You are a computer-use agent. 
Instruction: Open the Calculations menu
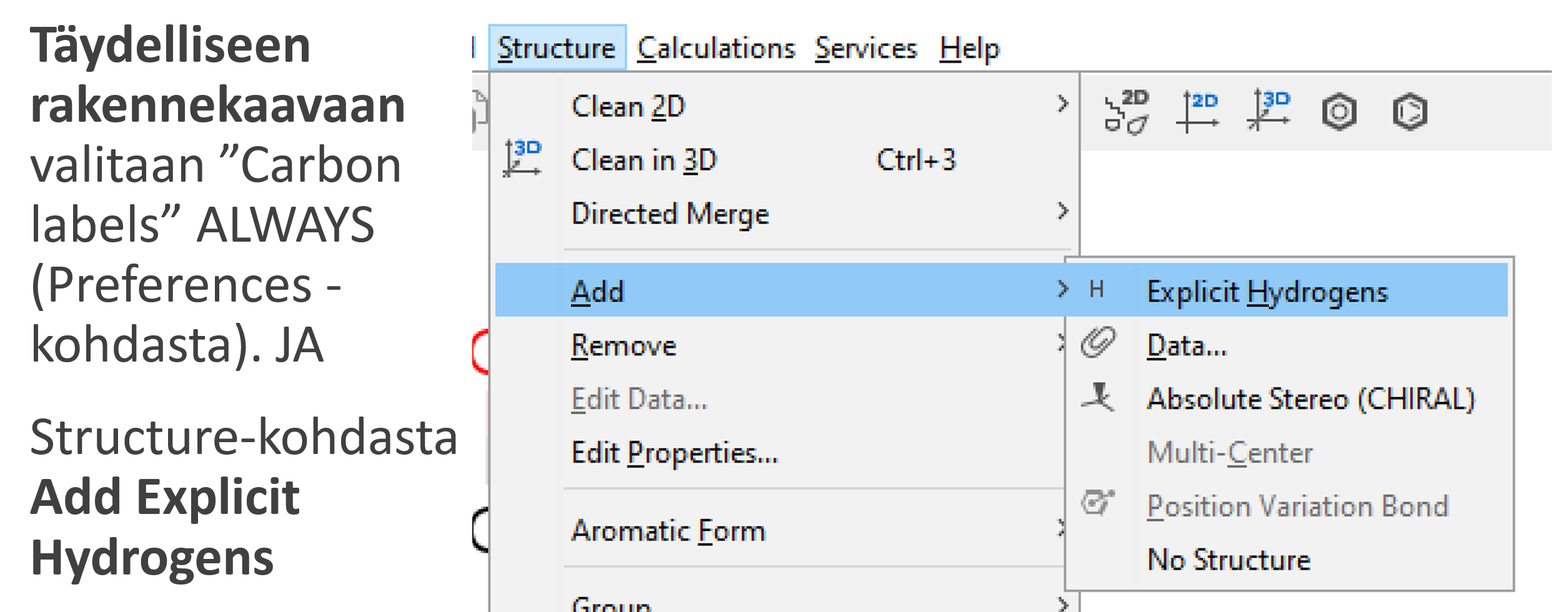click(x=715, y=48)
